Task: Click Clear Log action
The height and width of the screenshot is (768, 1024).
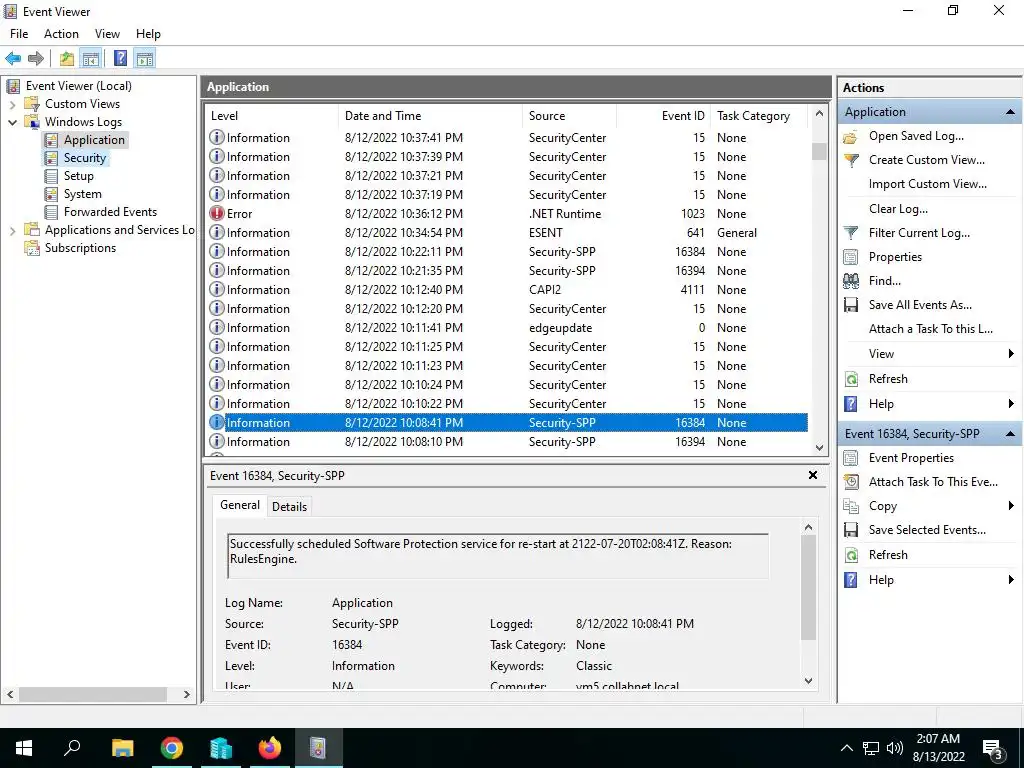Action: pos(898,209)
